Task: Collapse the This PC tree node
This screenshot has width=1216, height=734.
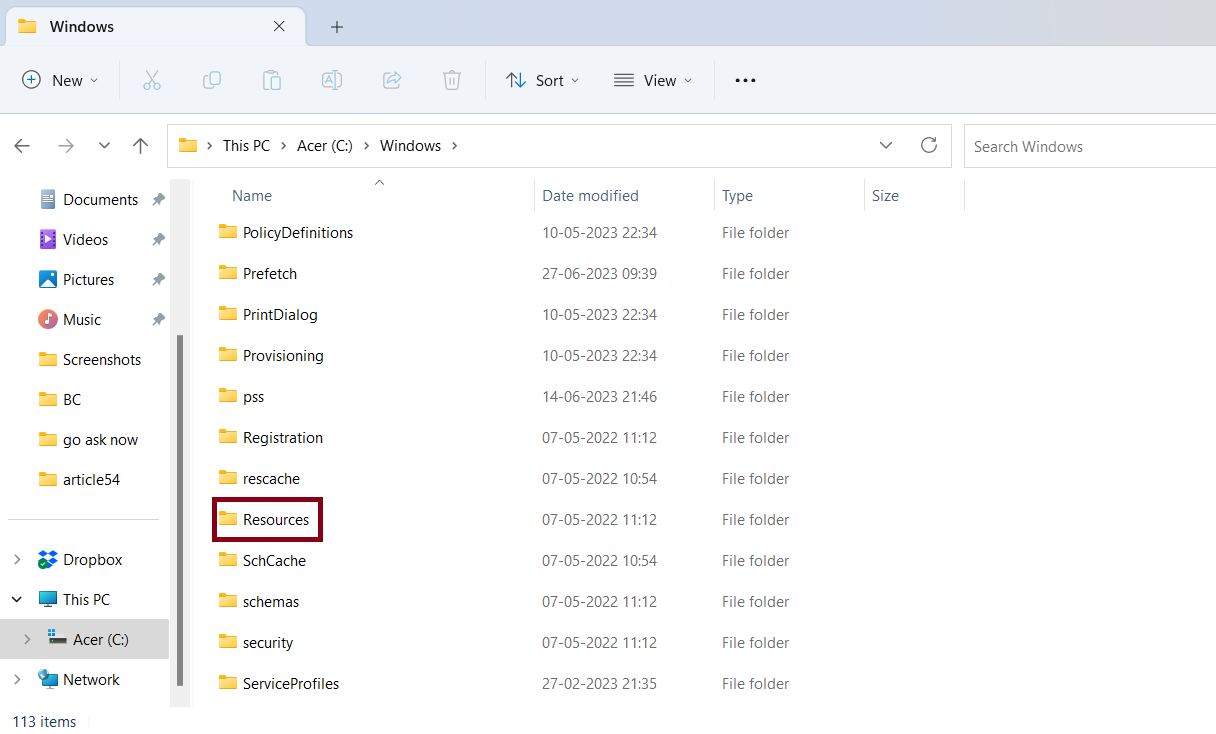Action: [17, 600]
